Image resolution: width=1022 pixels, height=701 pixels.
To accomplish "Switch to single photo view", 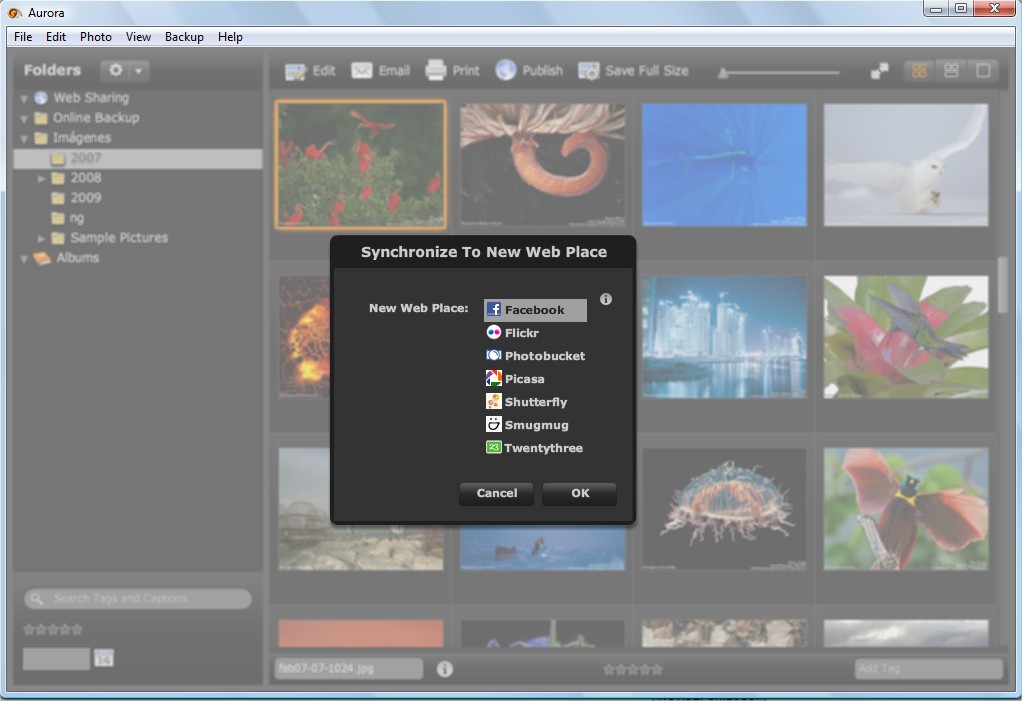I will tap(983, 70).
